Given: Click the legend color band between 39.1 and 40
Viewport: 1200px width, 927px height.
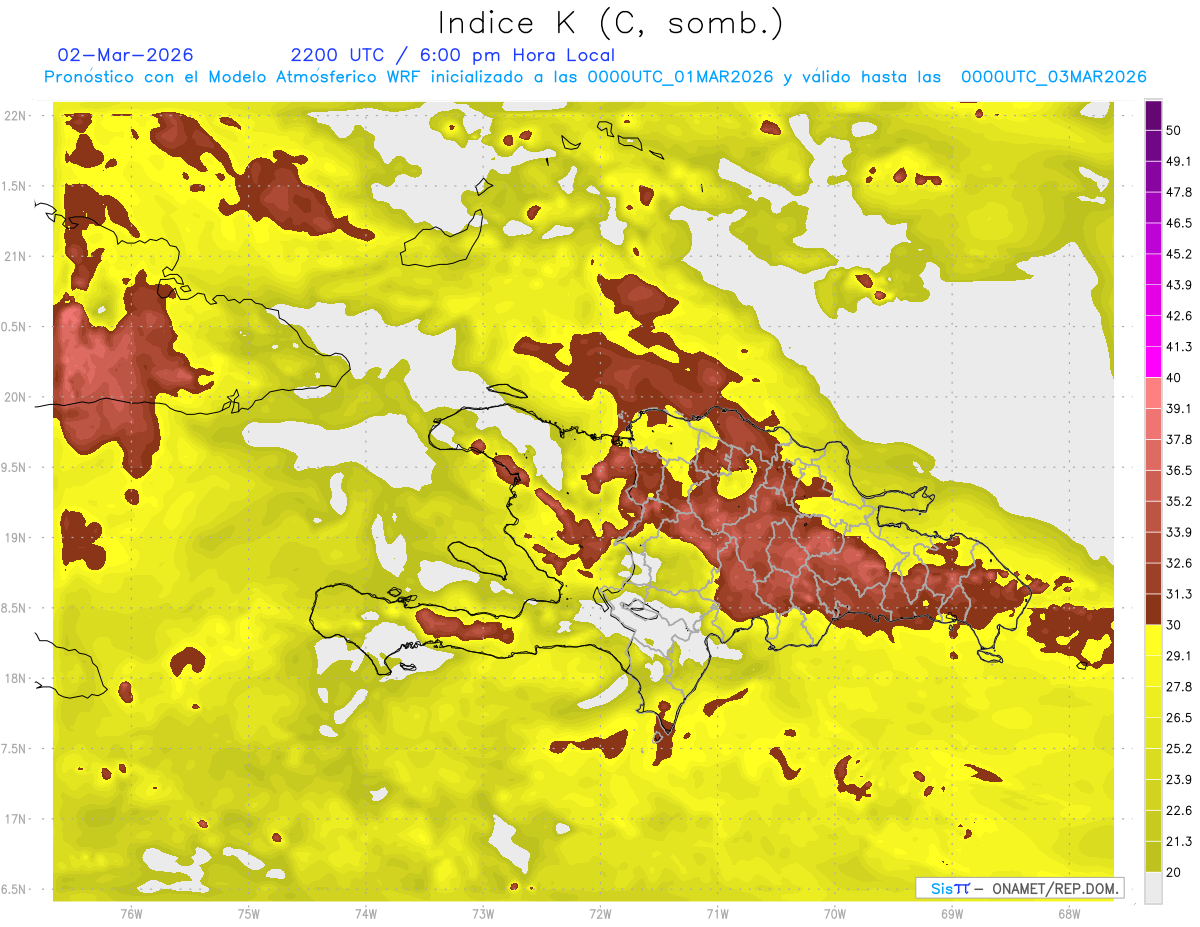Looking at the screenshot, I should click(x=1153, y=393).
